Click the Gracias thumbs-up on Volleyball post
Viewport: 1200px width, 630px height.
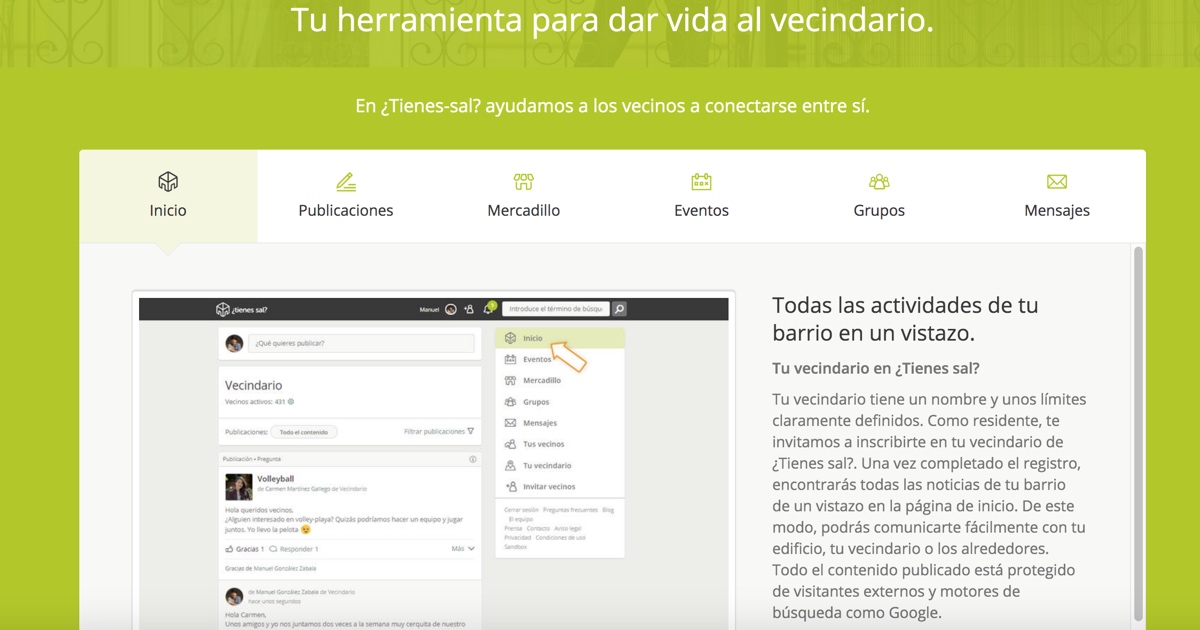tap(244, 549)
